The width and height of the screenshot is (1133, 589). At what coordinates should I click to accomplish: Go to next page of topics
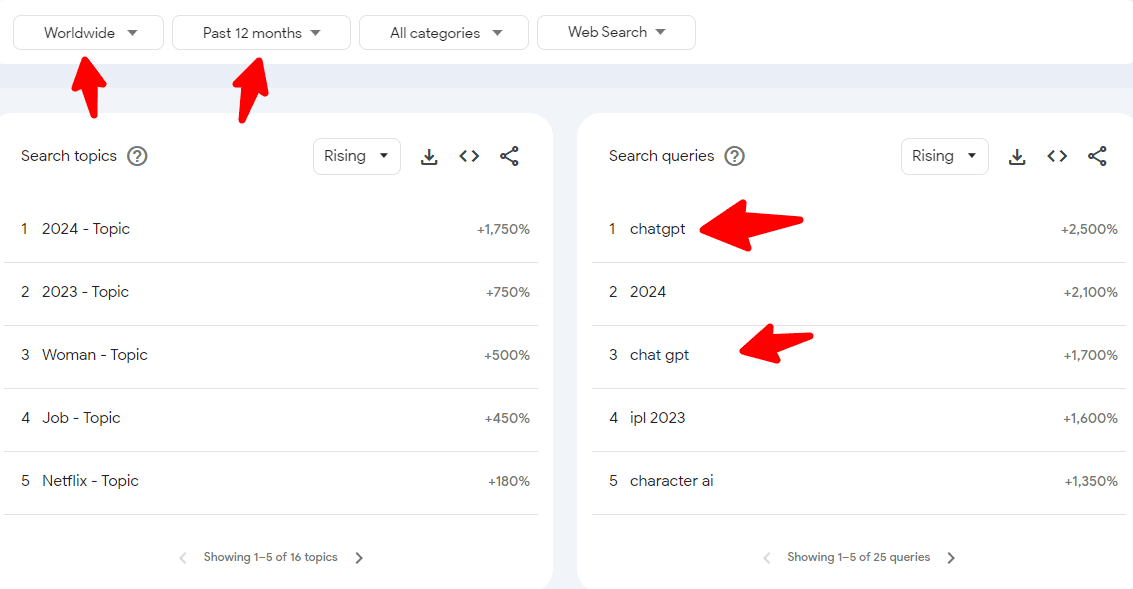pos(359,557)
